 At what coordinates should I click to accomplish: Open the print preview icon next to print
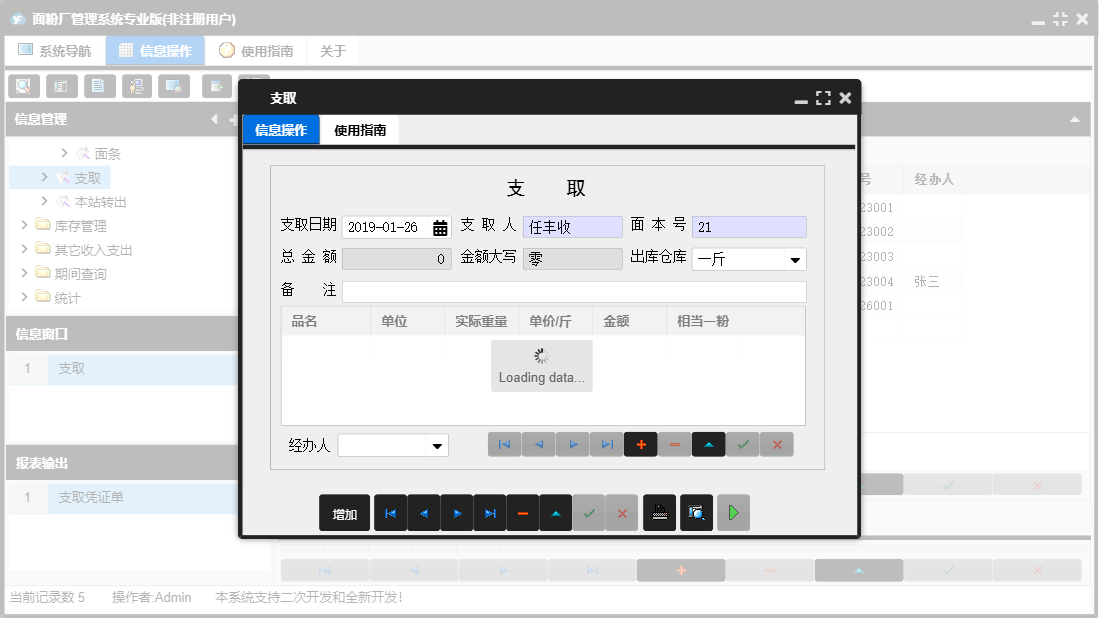[x=695, y=512]
